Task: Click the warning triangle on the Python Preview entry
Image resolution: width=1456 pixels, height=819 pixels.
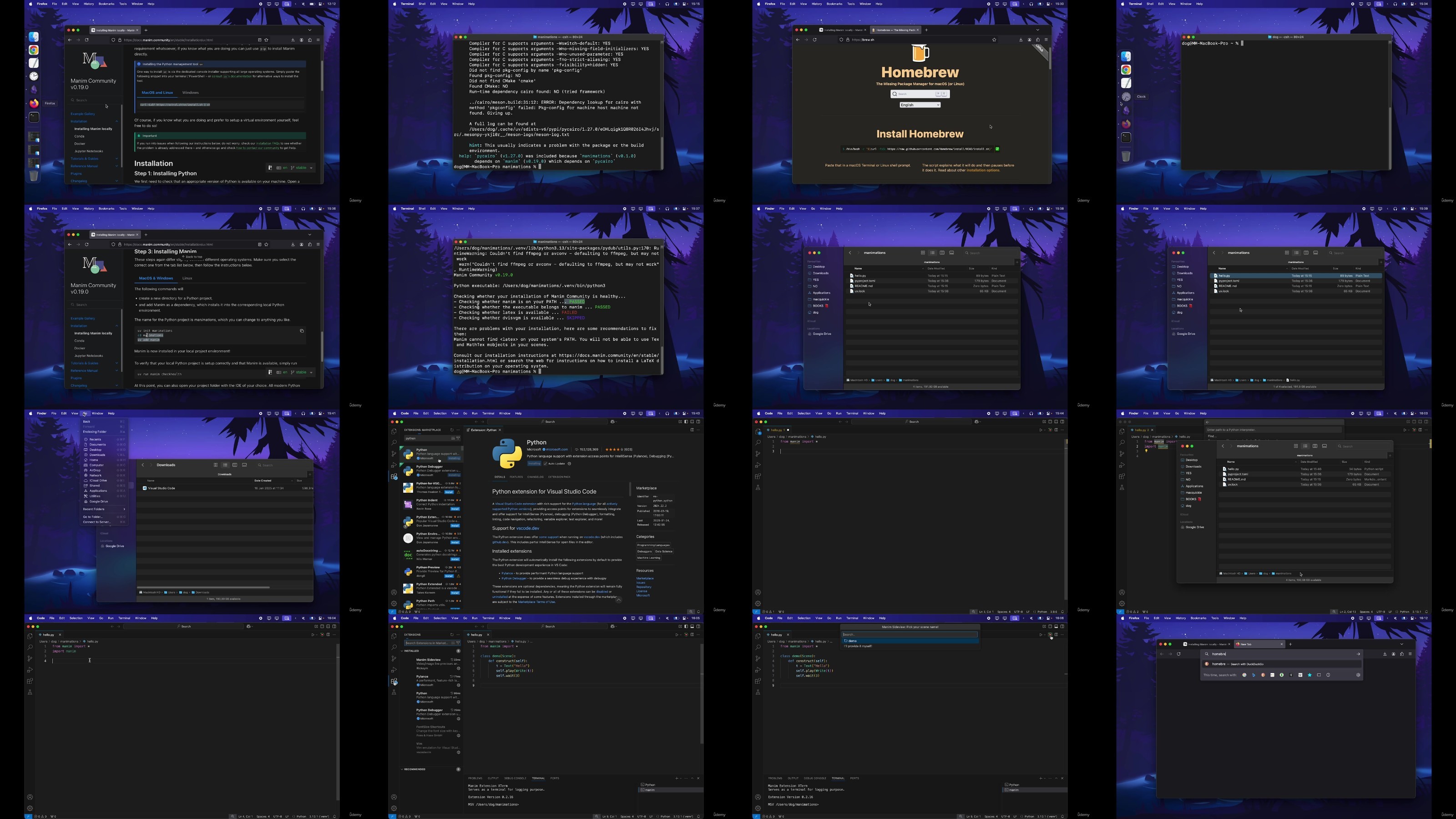Action: pos(458,576)
